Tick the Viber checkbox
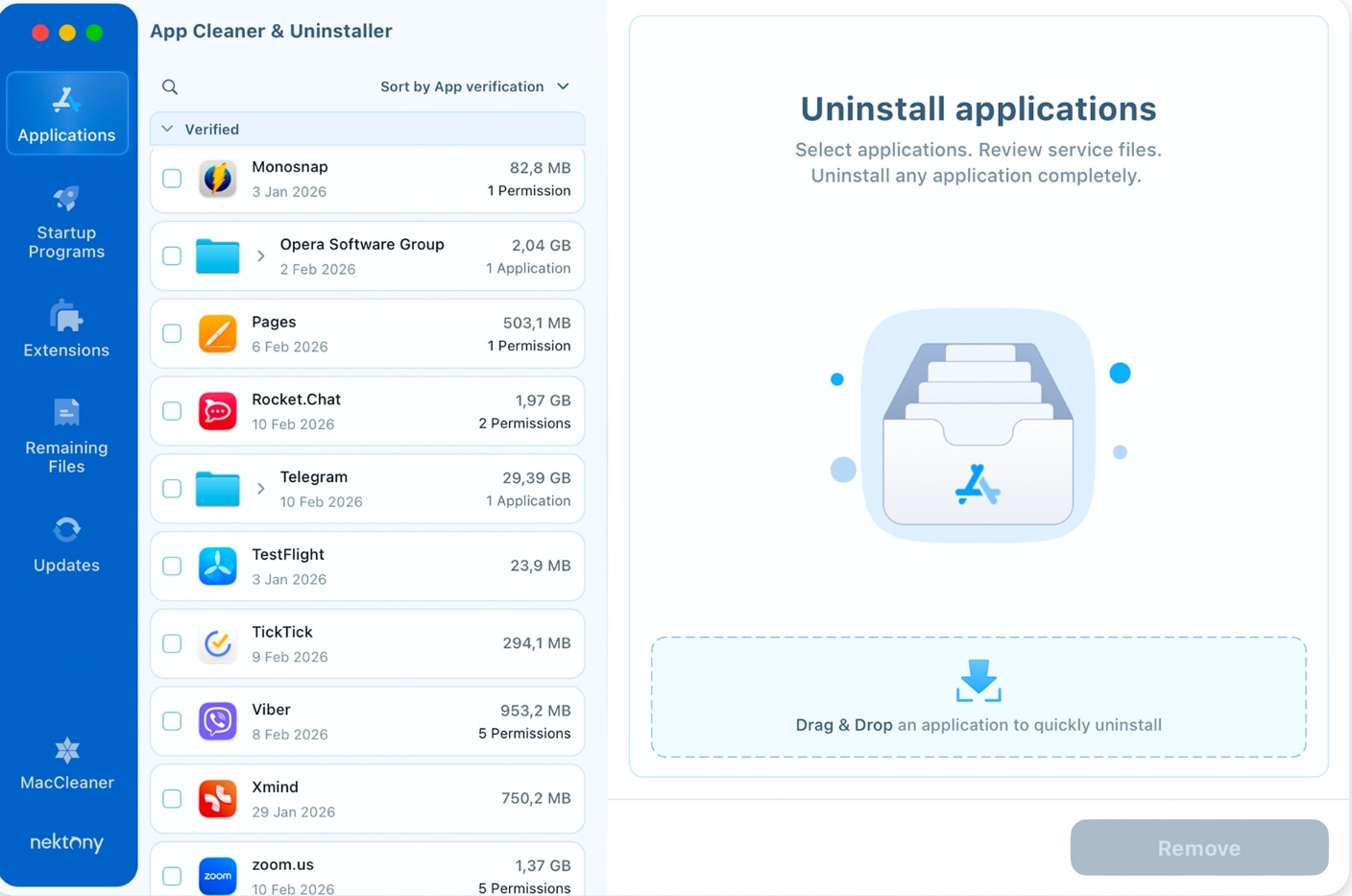Viewport: 1352px width, 896px height. [x=172, y=721]
